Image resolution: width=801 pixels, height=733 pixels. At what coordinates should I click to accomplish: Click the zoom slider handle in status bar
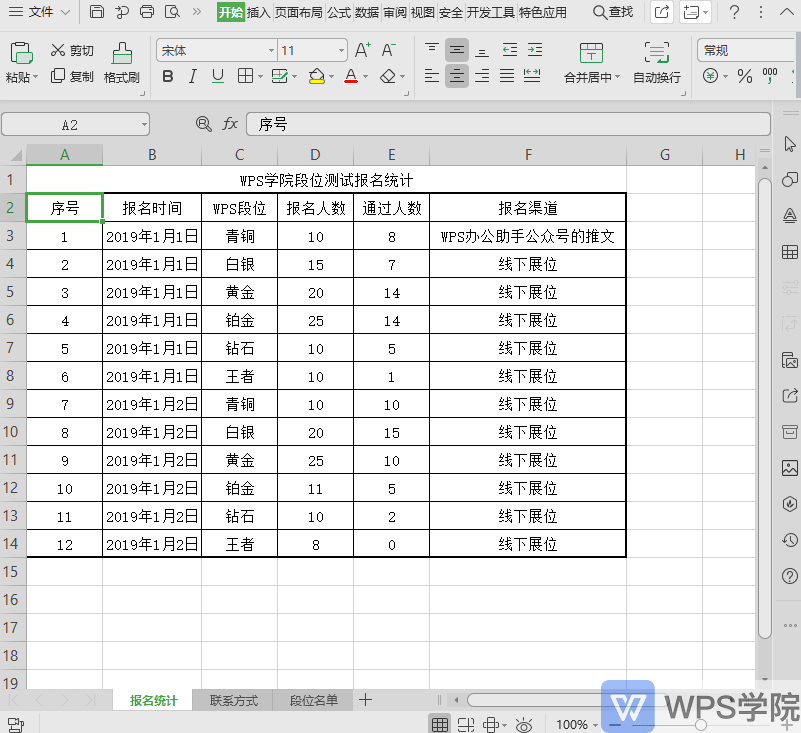coord(701,724)
